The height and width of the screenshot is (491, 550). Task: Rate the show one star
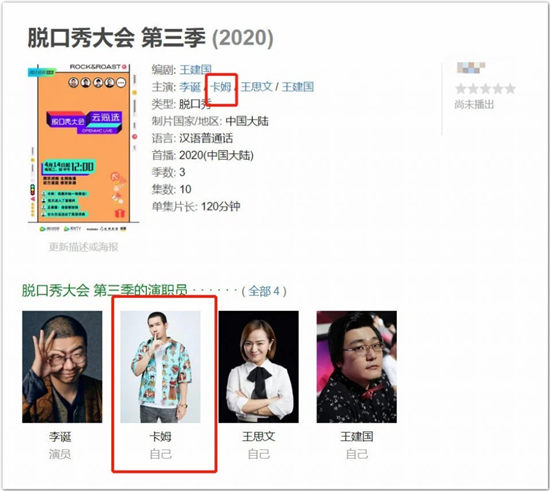tap(461, 89)
